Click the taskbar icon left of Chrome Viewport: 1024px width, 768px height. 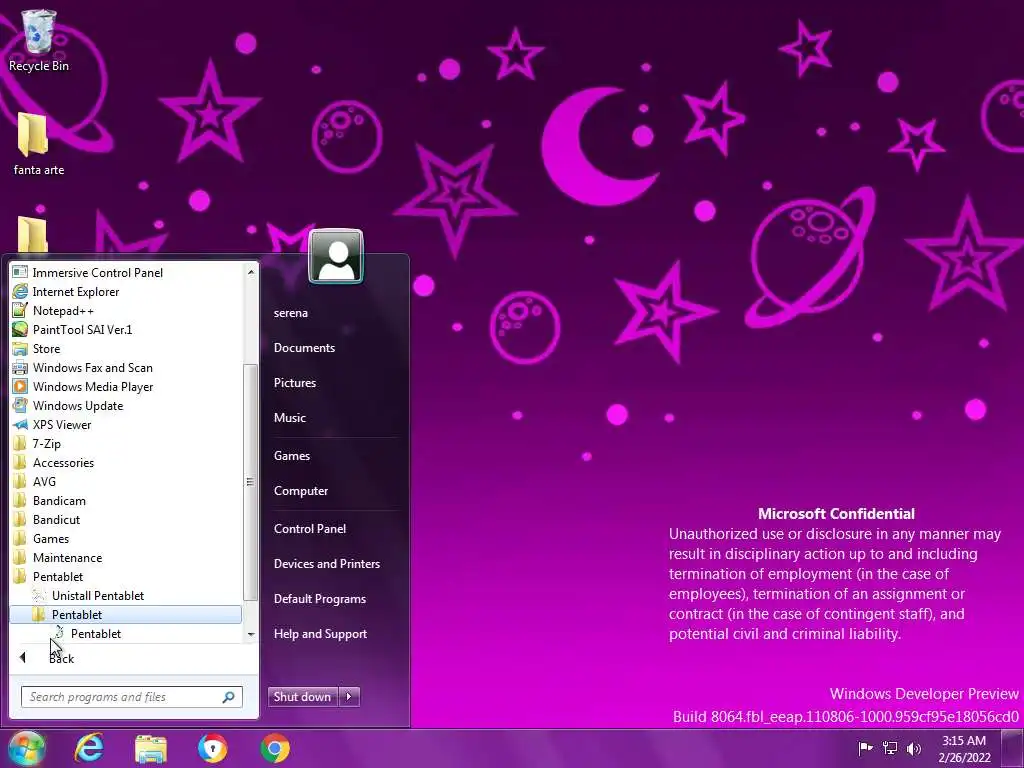point(213,748)
